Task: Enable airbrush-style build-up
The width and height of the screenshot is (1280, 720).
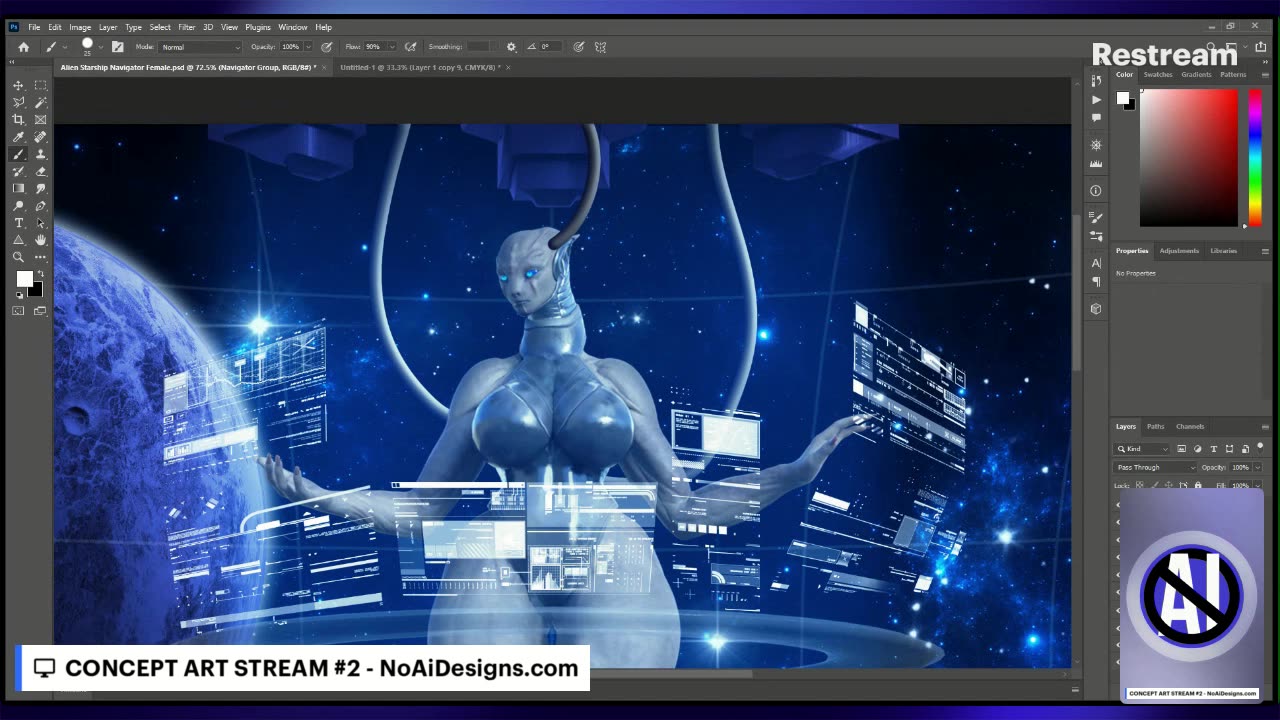Action: (410, 46)
